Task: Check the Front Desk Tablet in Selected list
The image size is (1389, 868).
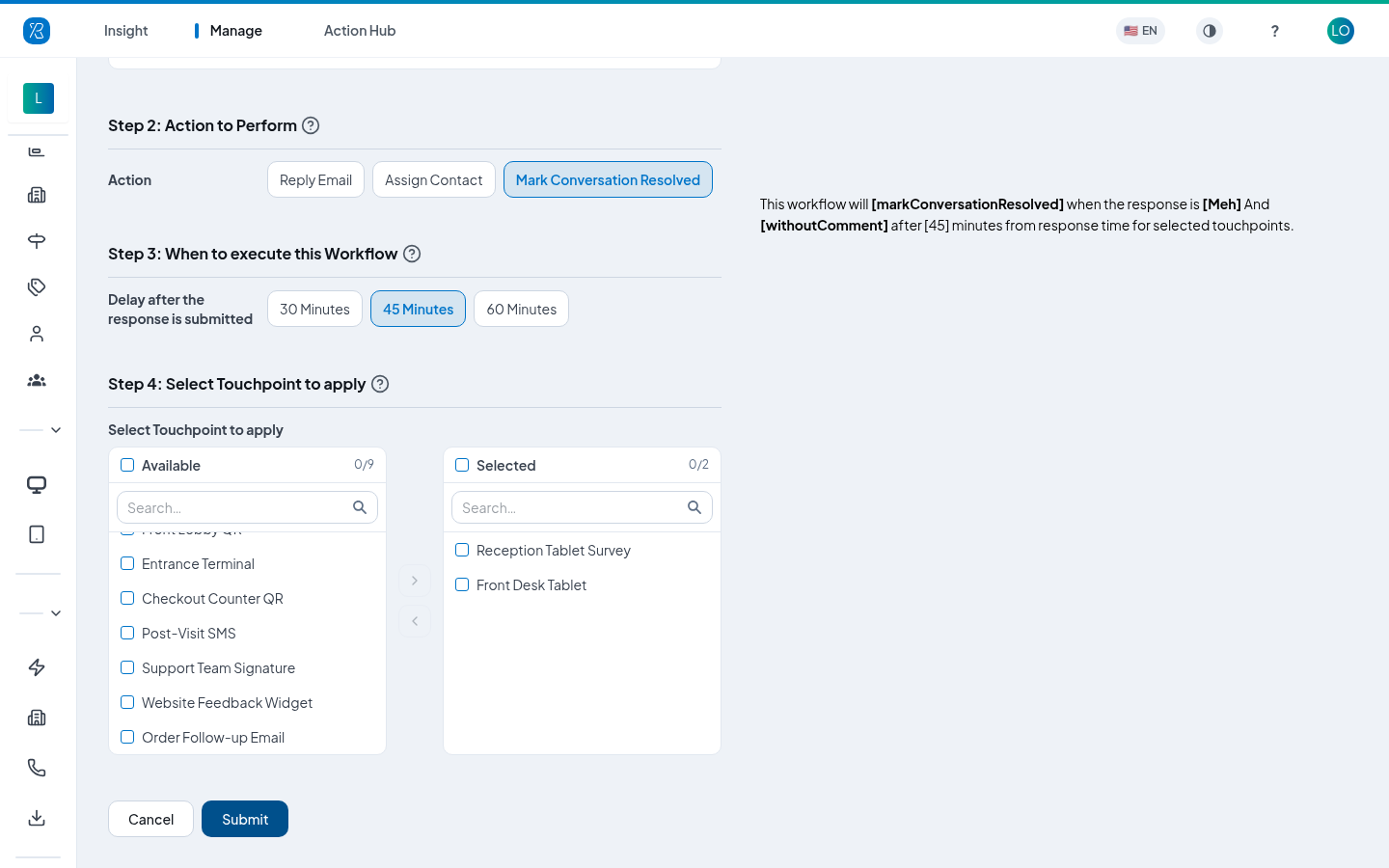Action: tap(462, 584)
